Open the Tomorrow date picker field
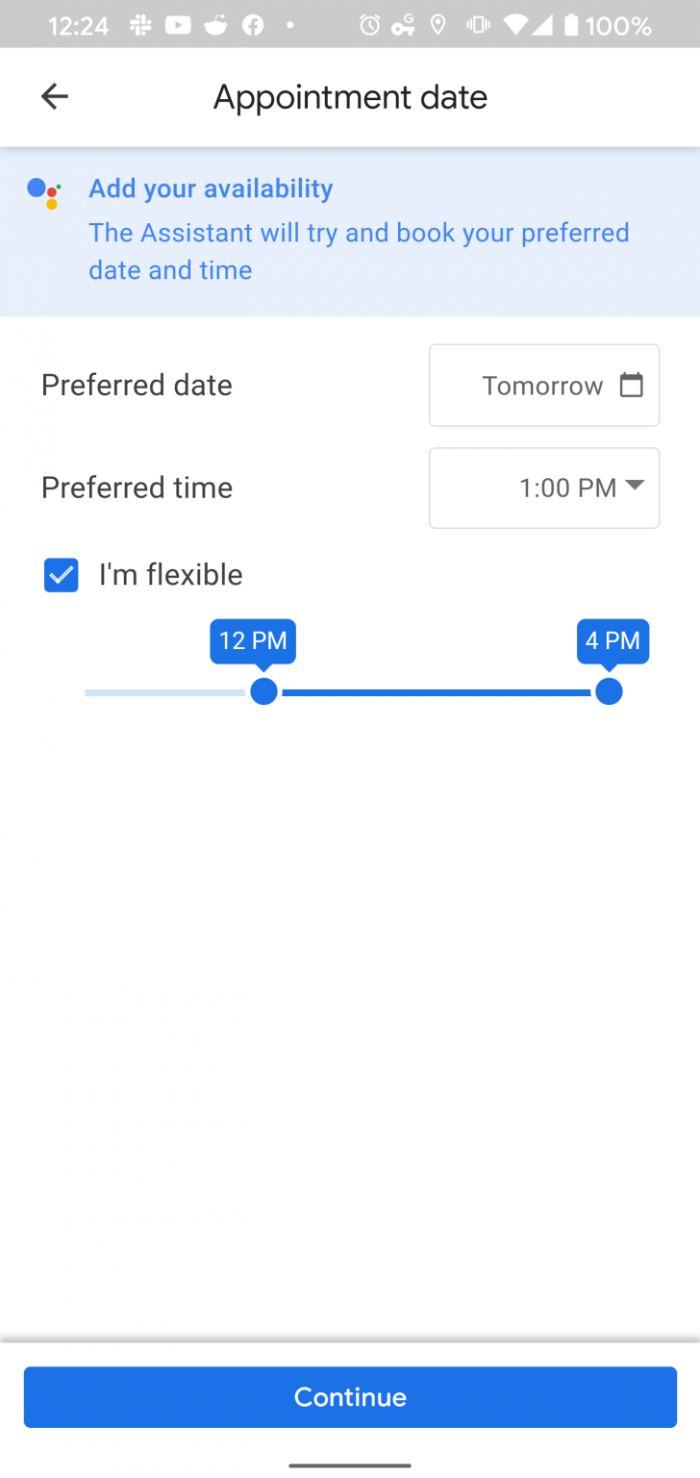This screenshot has height=1478, width=700. 543,386
